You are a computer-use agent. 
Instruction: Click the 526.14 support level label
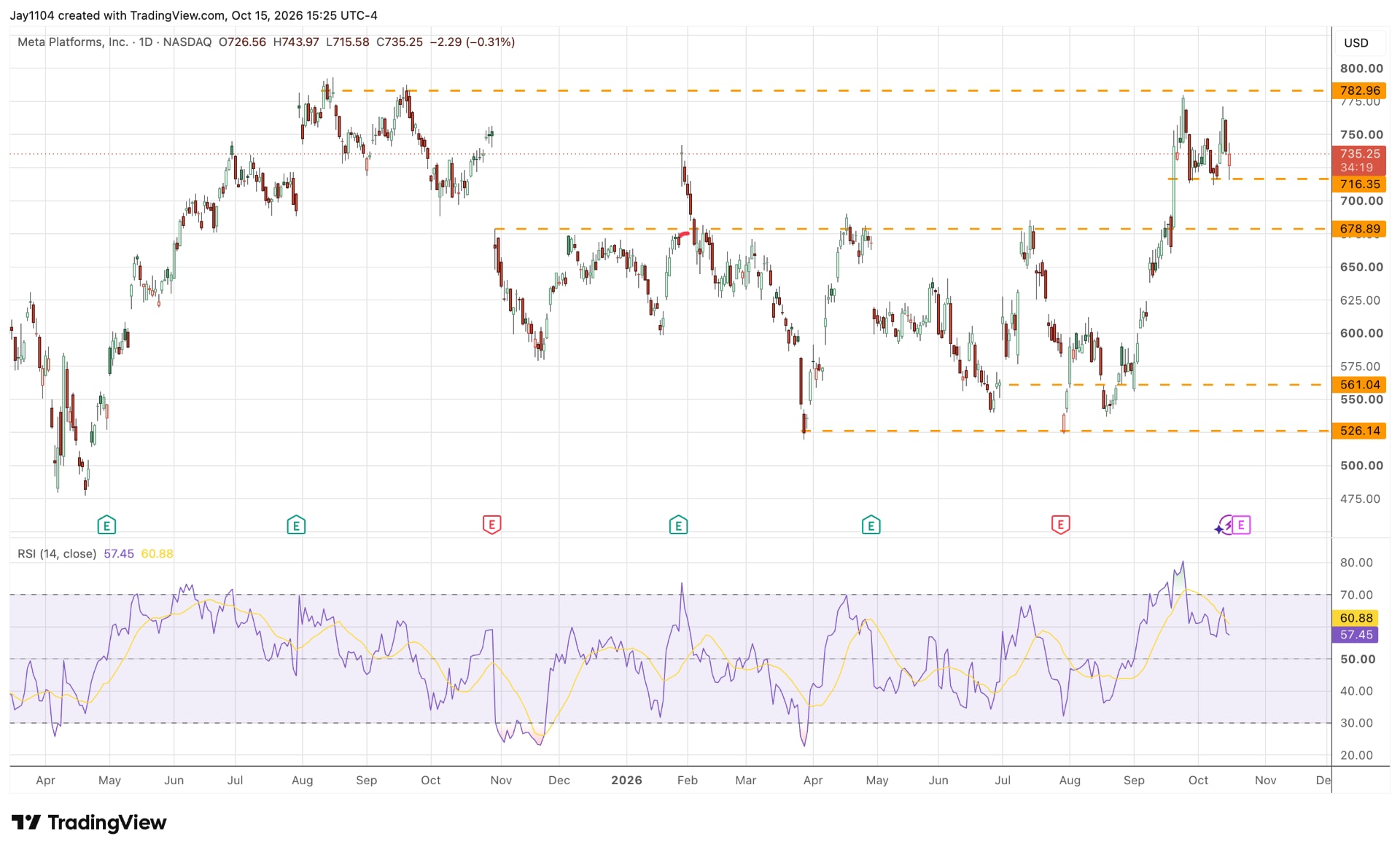1360,431
